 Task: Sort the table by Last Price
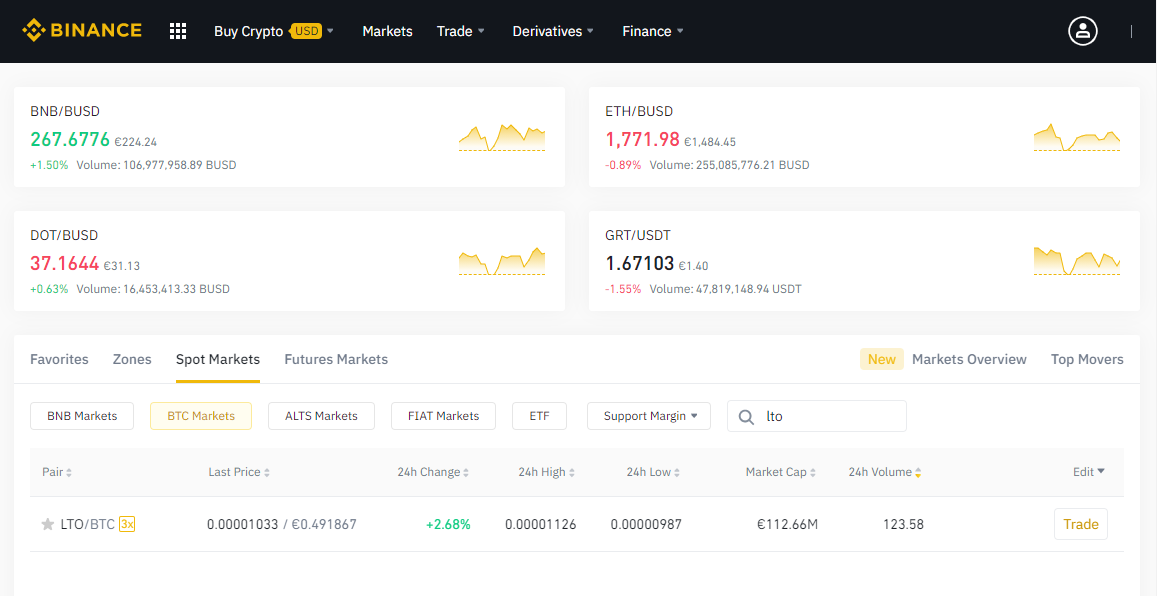[x=238, y=472]
